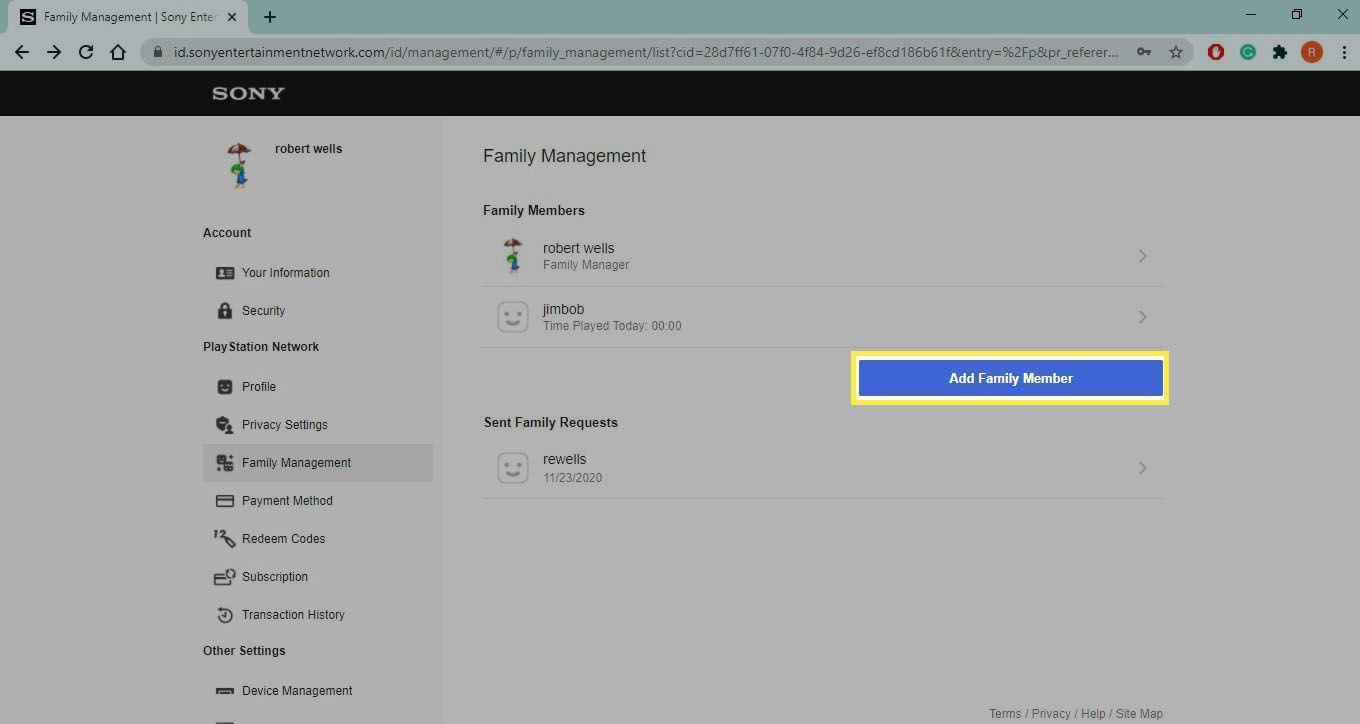
Task: Expand jimbob row chevron
Action: [x=1143, y=317]
